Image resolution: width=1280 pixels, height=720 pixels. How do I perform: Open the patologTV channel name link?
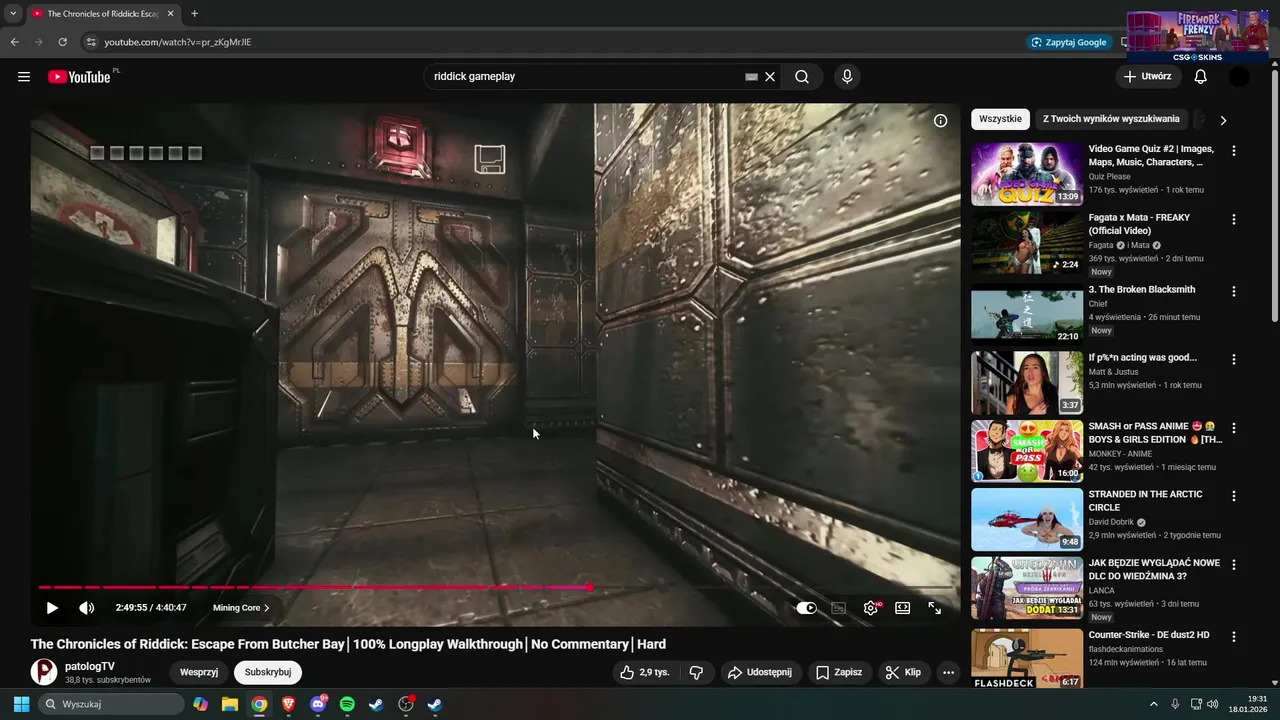(90, 666)
